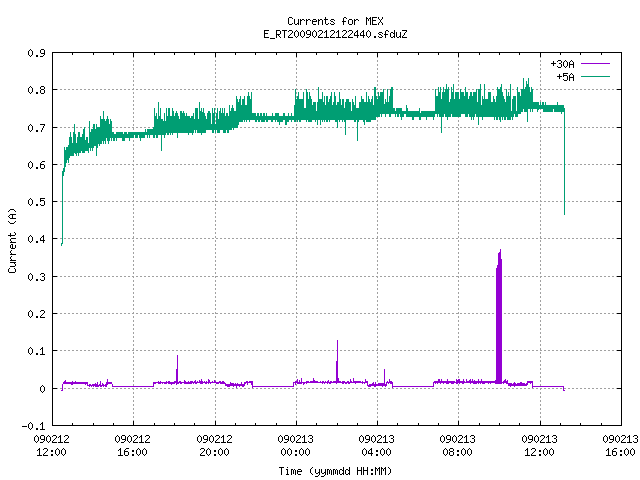Click the green +5A drop at the plot end

(x=564, y=163)
